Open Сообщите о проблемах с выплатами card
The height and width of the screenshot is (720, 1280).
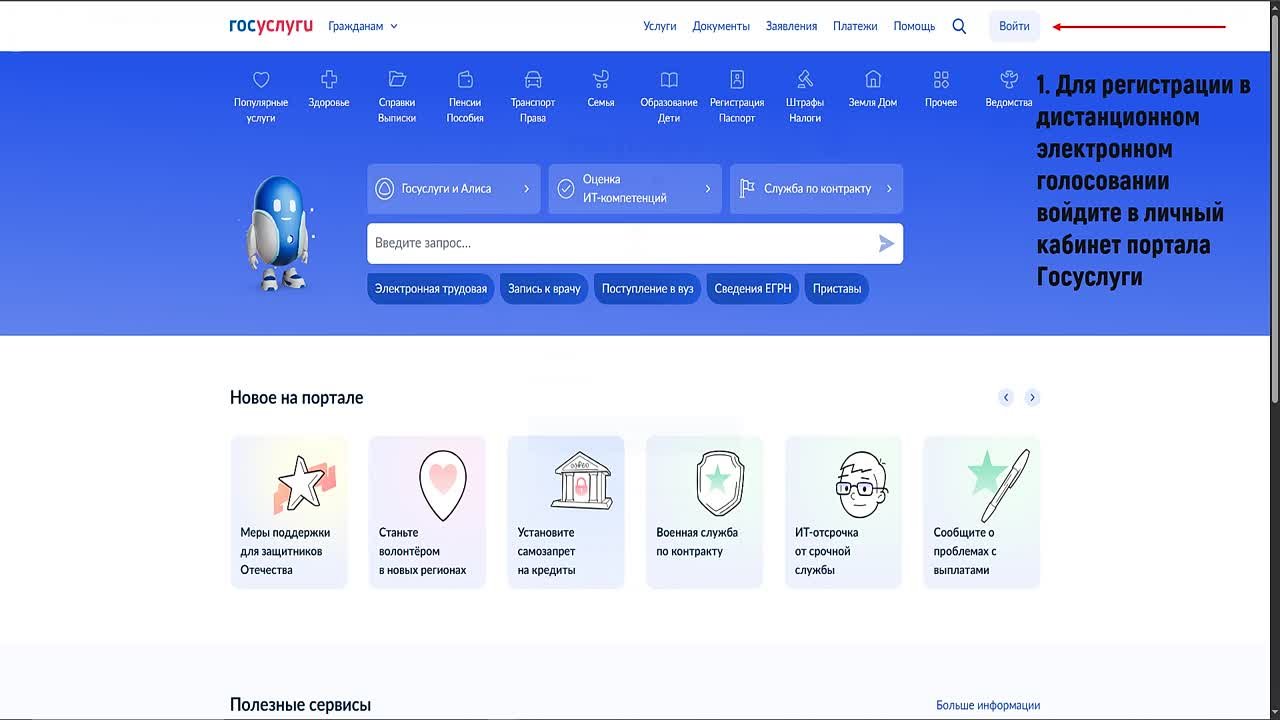coord(982,512)
